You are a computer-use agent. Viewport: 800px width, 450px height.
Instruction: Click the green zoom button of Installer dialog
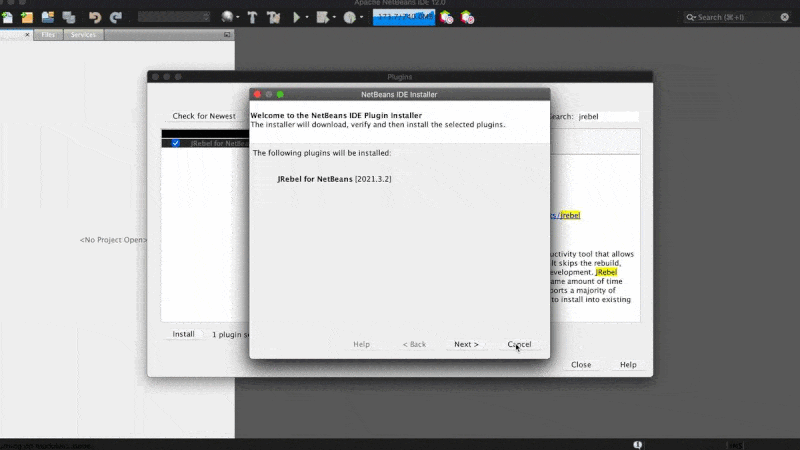tap(280, 94)
